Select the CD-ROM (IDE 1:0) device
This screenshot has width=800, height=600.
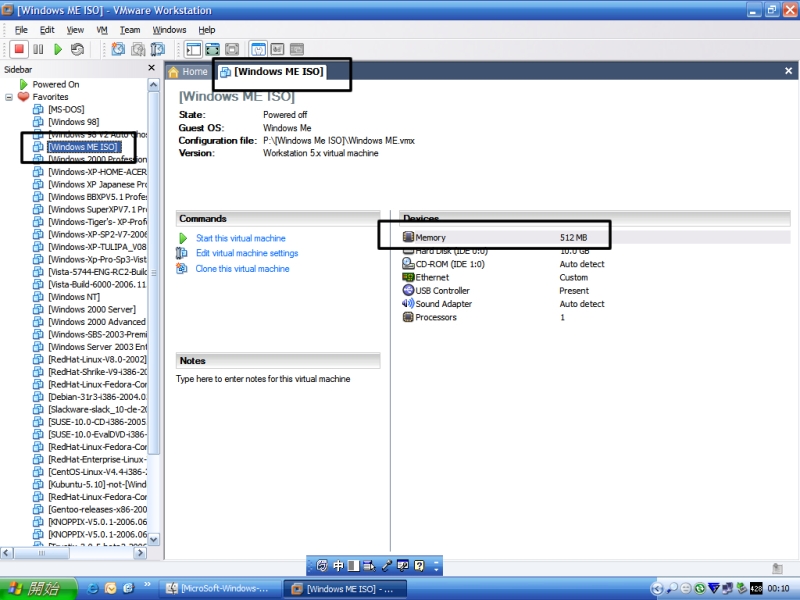click(x=595, y=264)
